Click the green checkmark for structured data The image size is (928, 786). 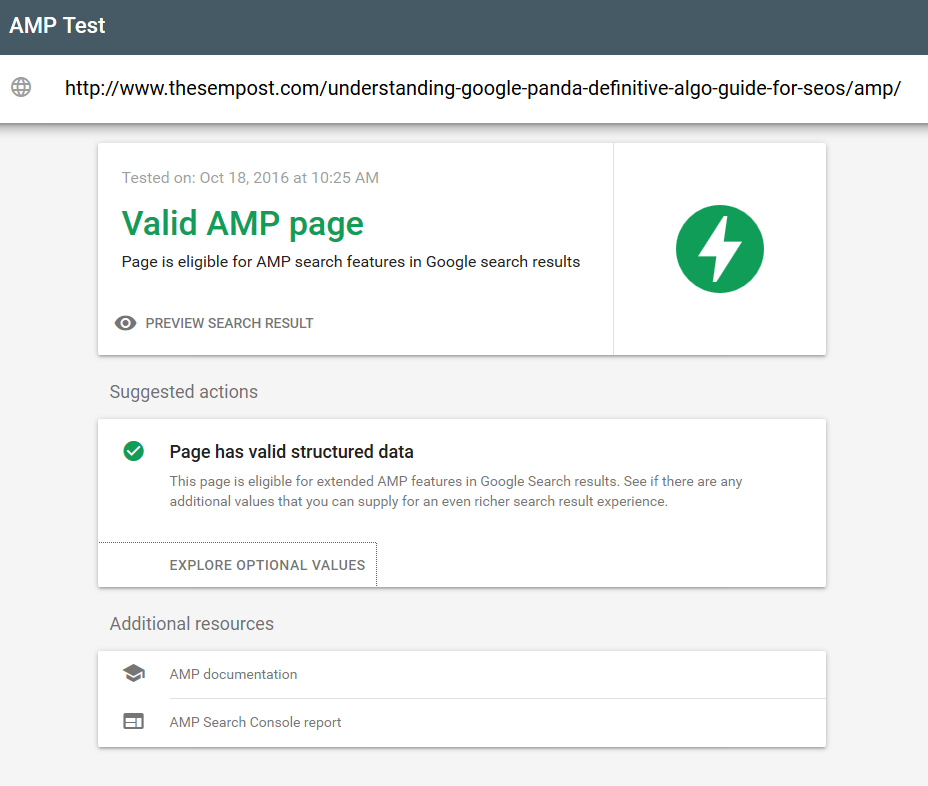click(x=133, y=451)
